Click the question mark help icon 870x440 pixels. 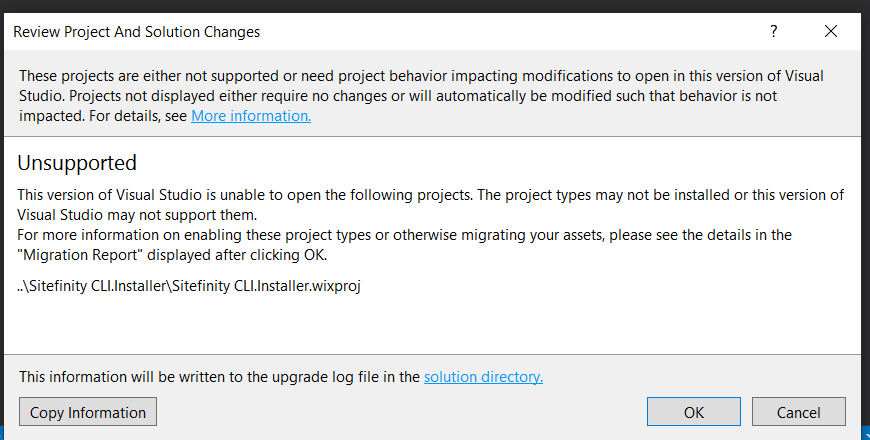773,31
